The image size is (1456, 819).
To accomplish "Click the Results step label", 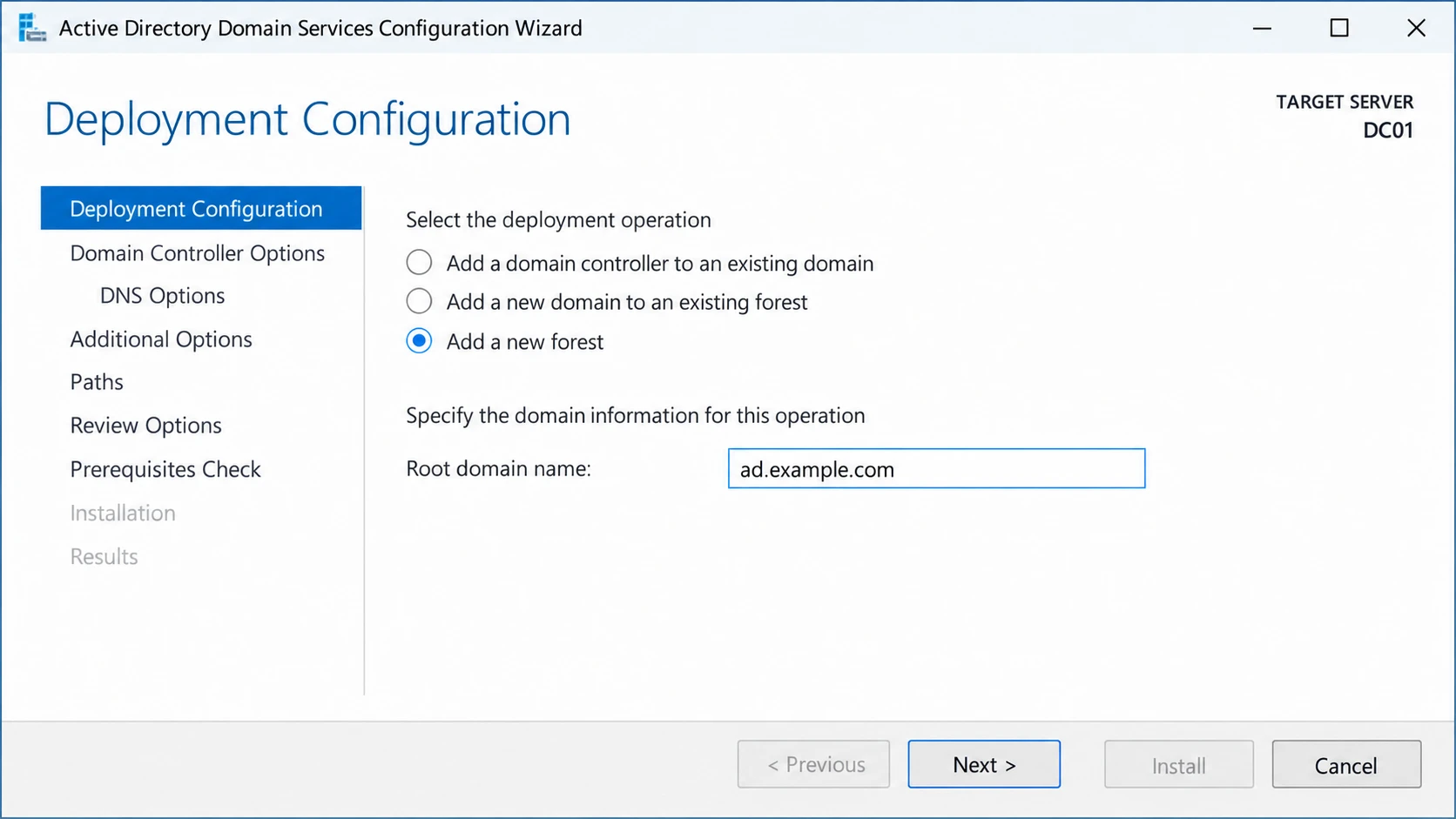I will (x=104, y=556).
